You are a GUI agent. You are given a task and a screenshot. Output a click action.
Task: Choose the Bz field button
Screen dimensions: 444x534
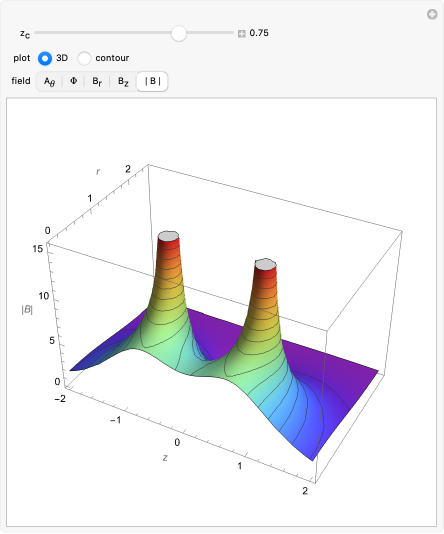point(123,81)
